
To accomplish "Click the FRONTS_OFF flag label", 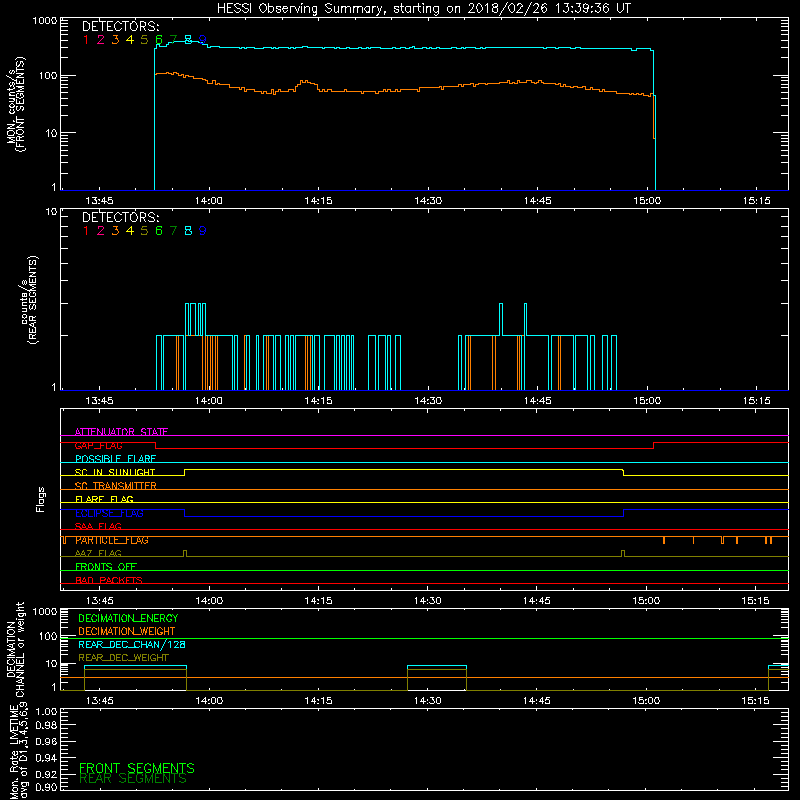I will 106,567.
